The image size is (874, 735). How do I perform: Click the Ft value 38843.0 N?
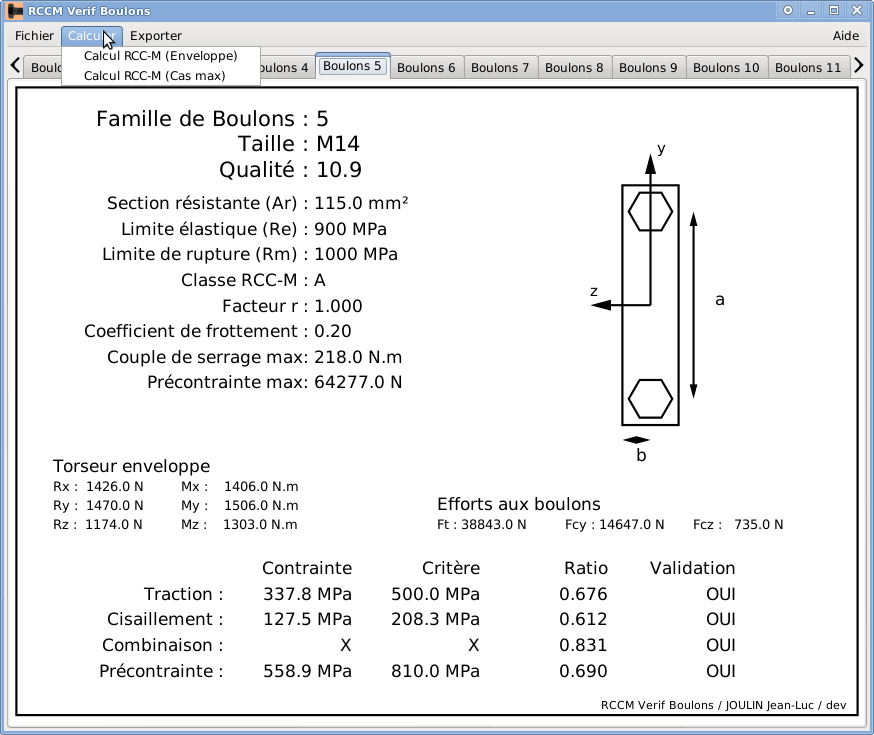[x=493, y=524]
